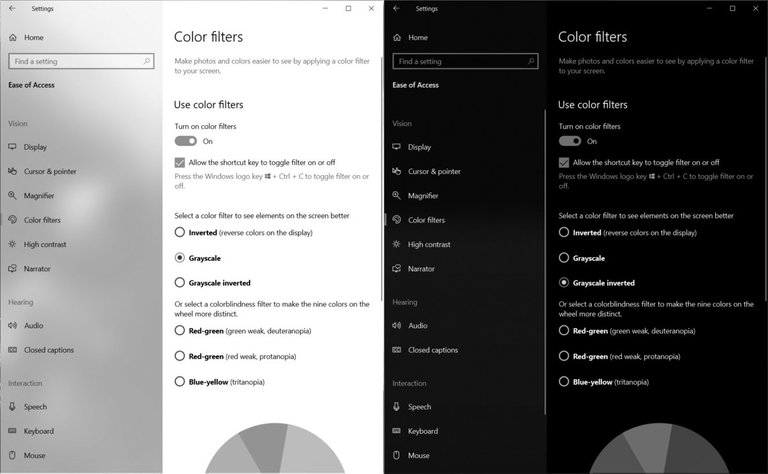
Task: Click Display monitor icon in light window
Action: pos(12,146)
